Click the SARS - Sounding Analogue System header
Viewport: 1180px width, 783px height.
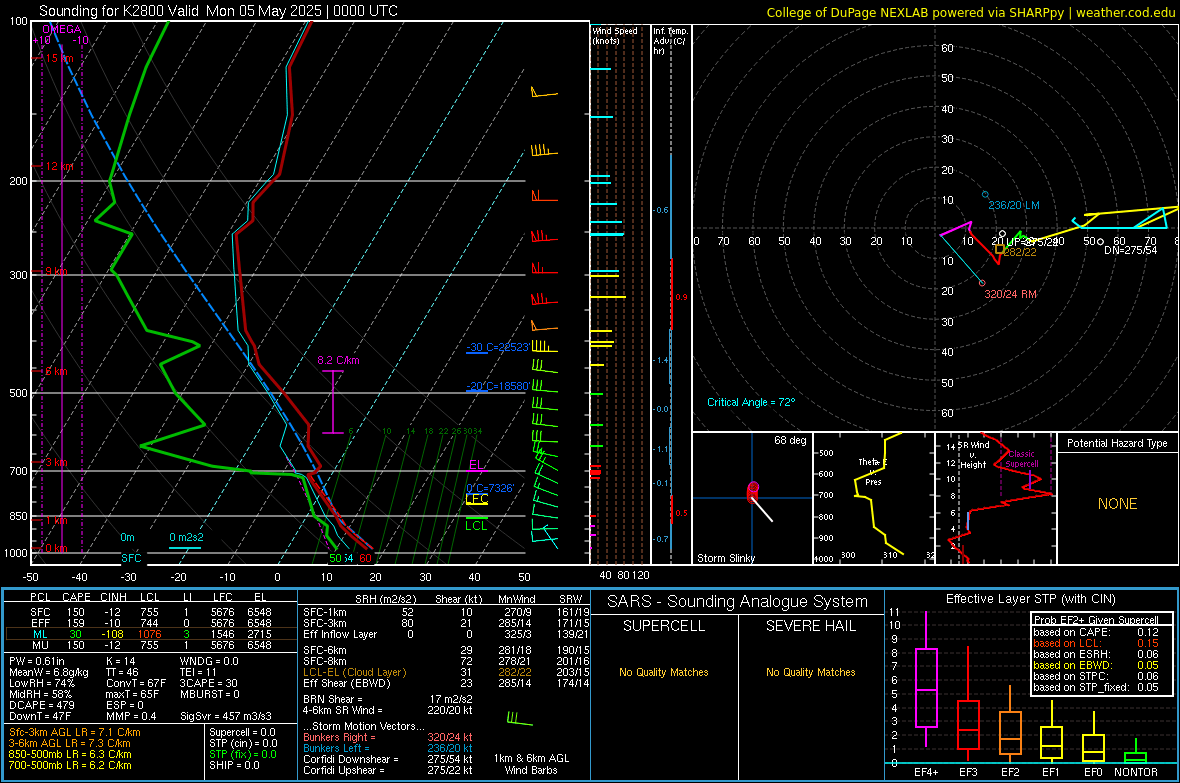738,602
